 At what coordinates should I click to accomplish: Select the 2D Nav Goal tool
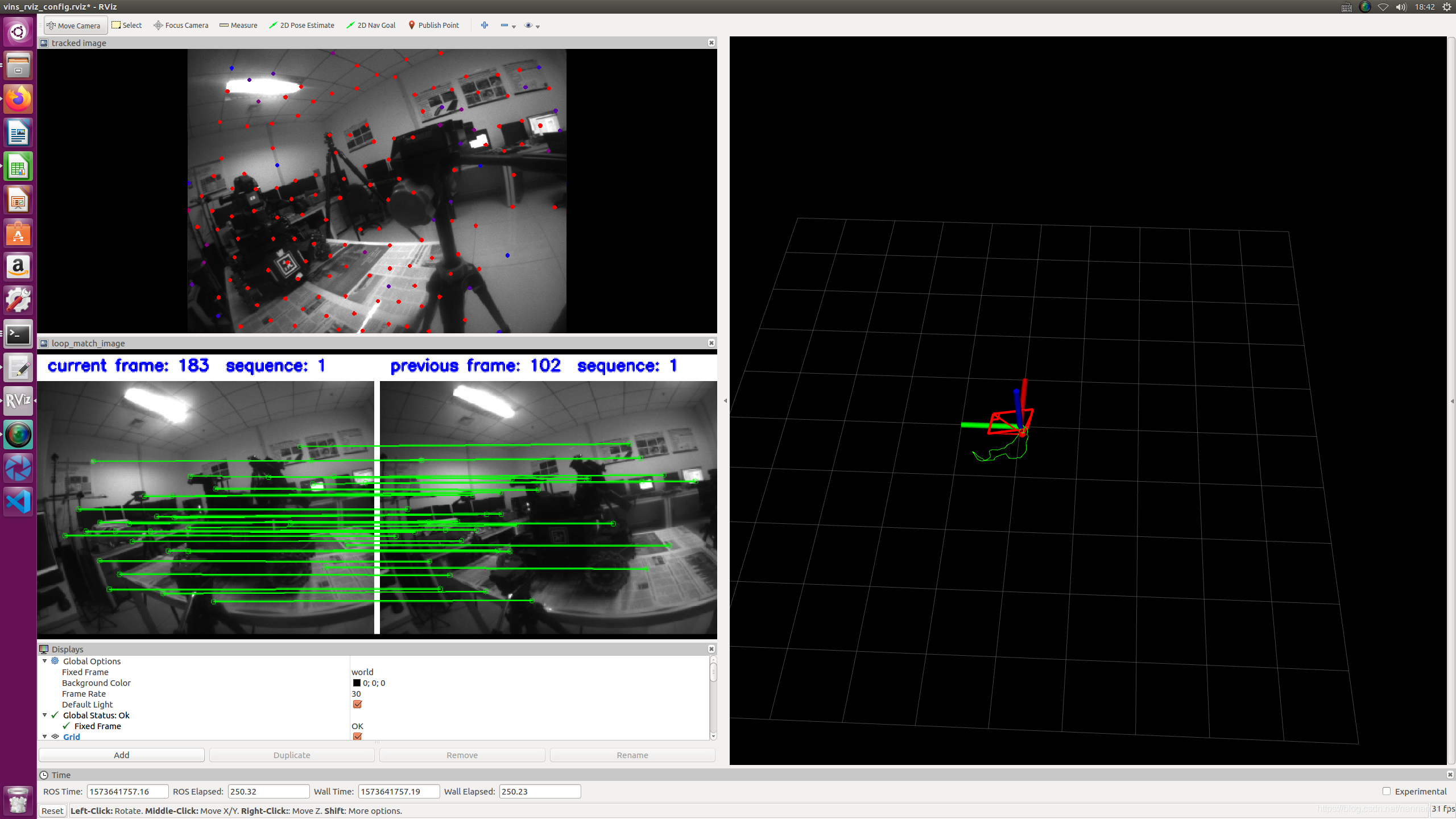(x=371, y=26)
